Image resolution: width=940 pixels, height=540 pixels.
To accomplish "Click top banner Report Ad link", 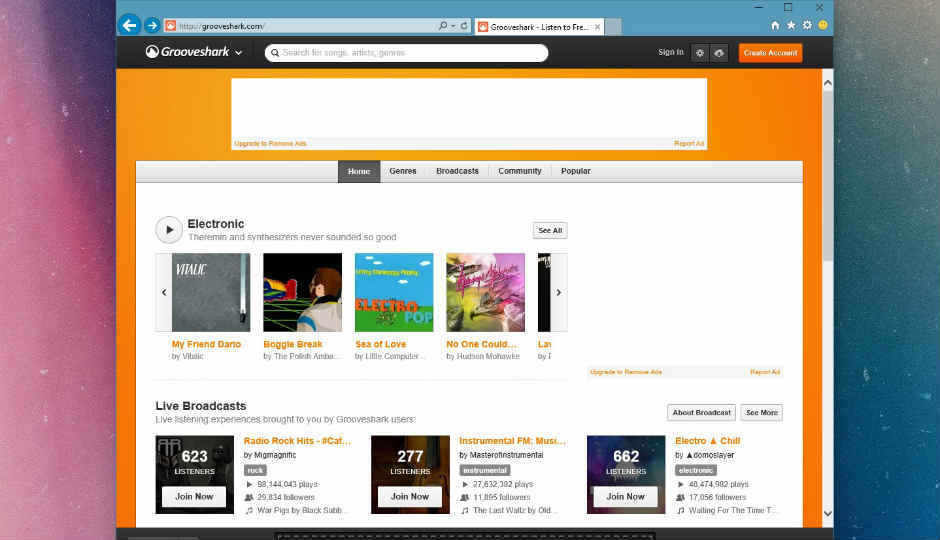I will tap(689, 144).
